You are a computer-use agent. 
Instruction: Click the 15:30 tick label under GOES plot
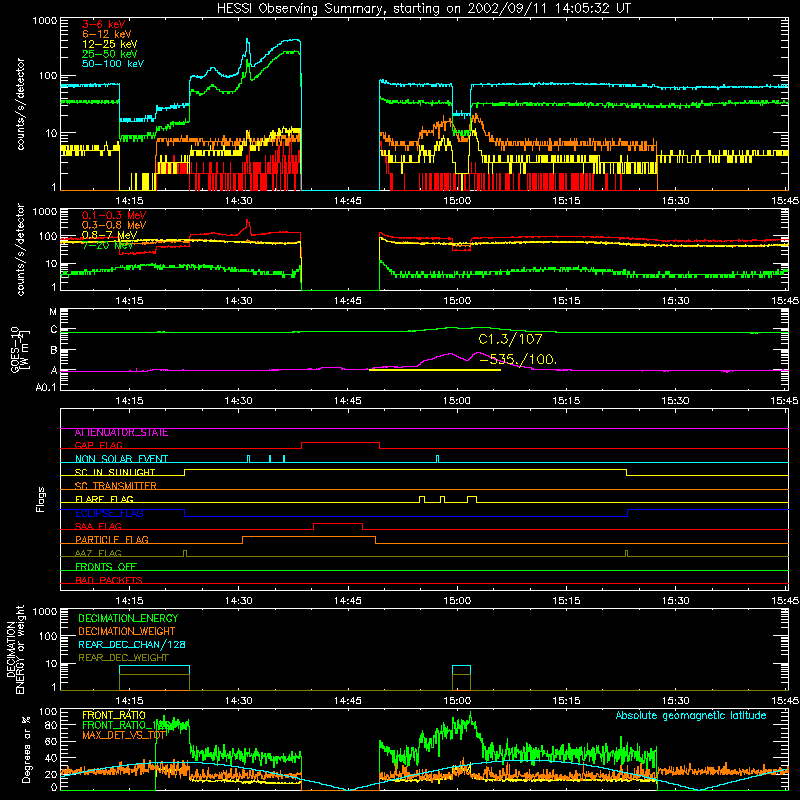[x=676, y=401]
